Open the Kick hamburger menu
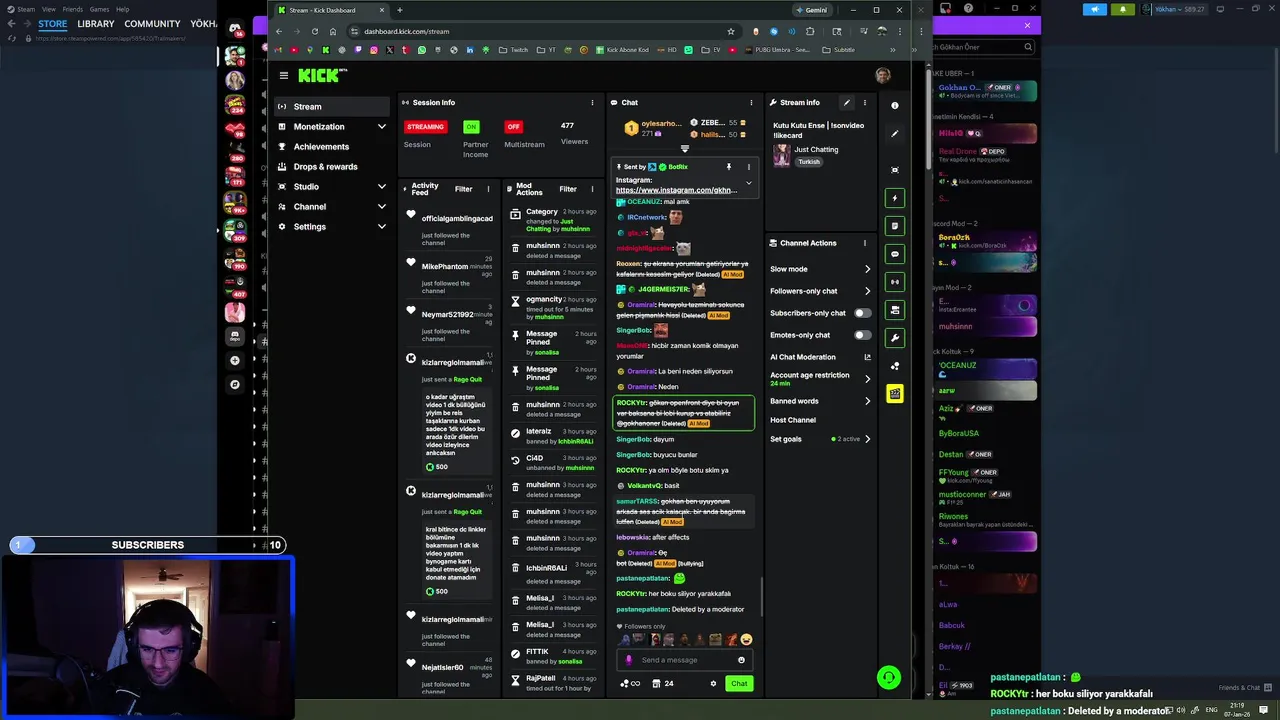 click(284, 75)
